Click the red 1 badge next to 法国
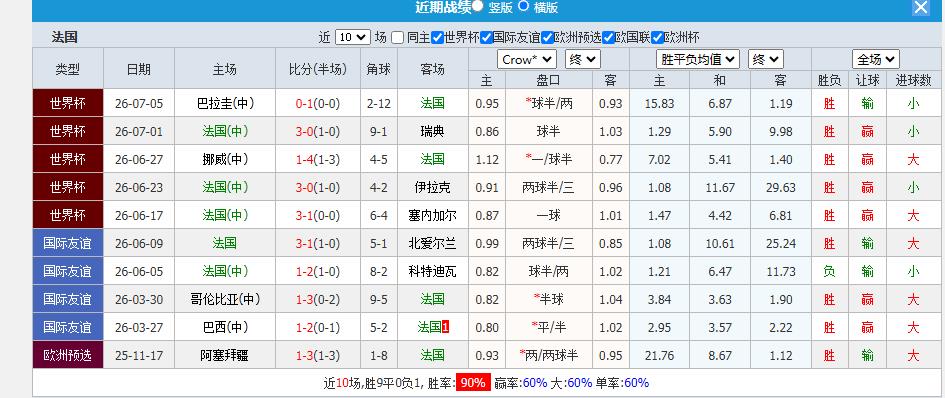This screenshot has height=398, width=945. click(x=445, y=327)
